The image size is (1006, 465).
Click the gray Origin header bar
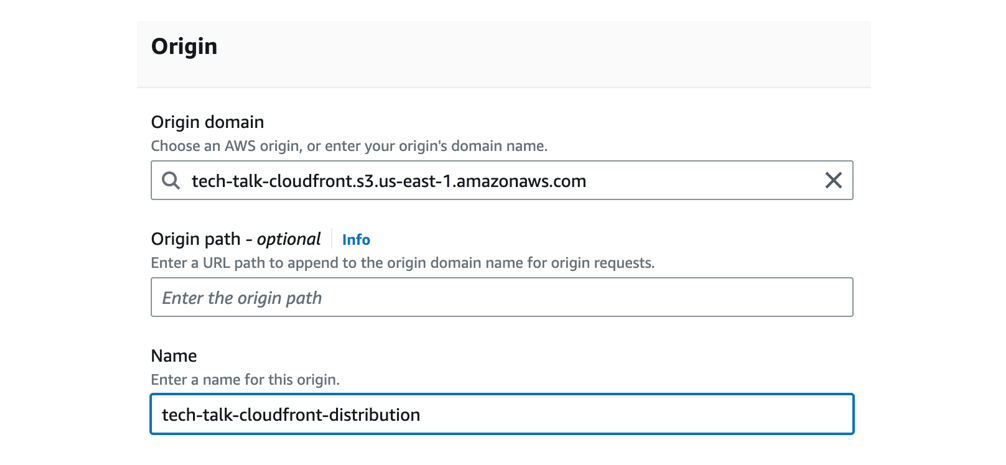point(504,54)
